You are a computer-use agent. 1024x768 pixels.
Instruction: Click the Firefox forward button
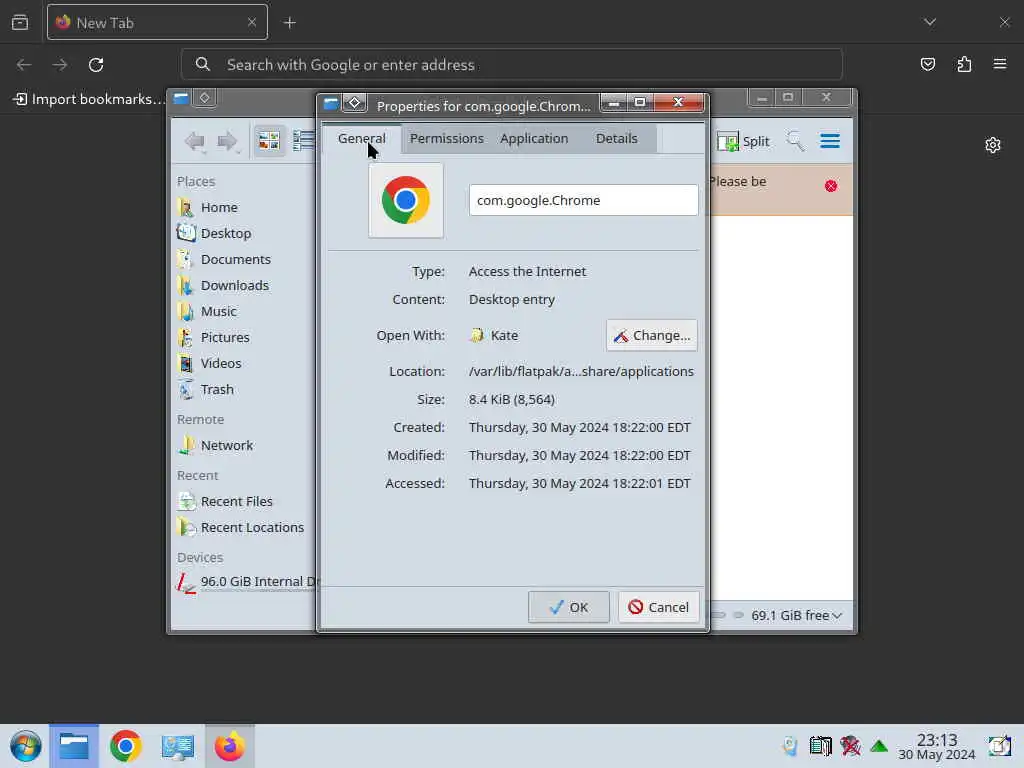click(x=60, y=65)
